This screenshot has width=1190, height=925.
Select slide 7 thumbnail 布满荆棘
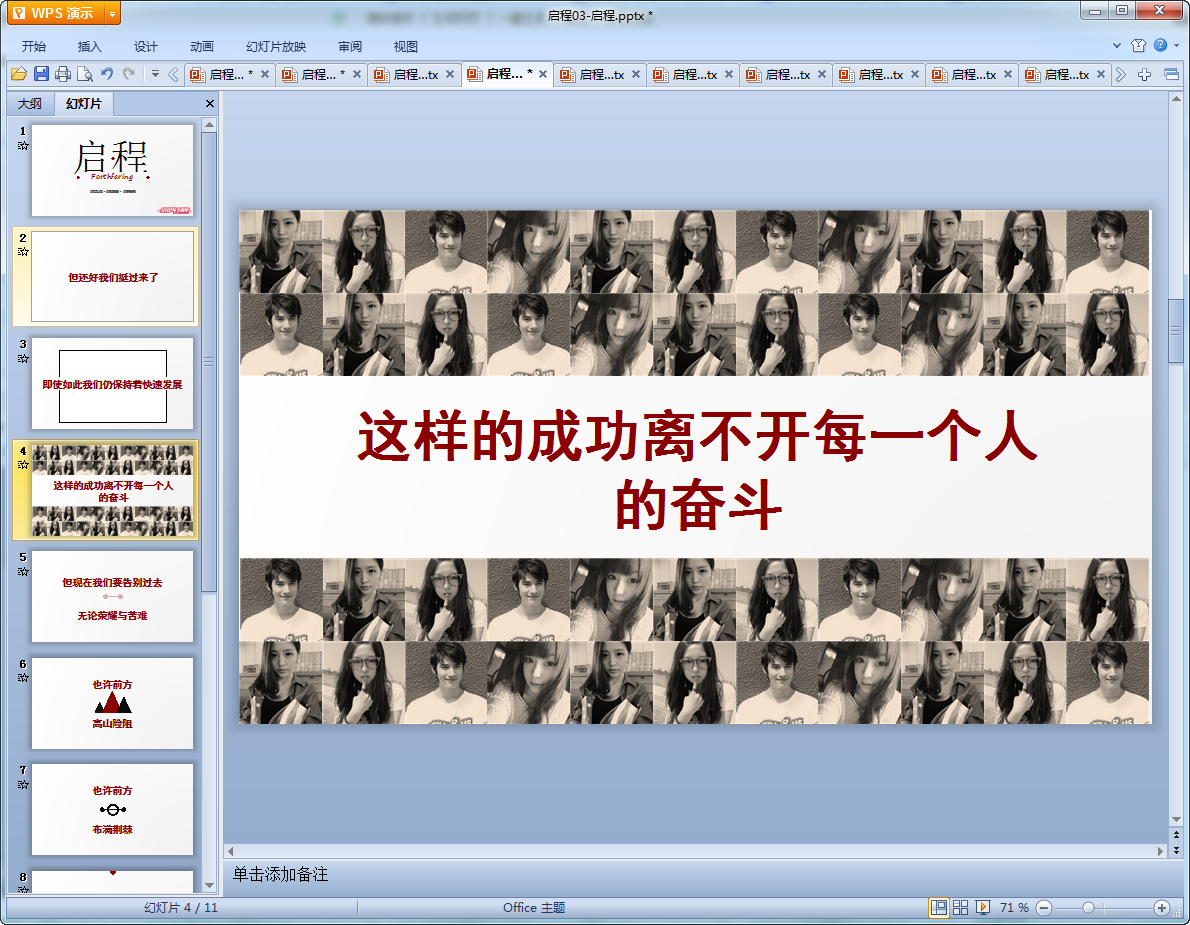pos(112,810)
